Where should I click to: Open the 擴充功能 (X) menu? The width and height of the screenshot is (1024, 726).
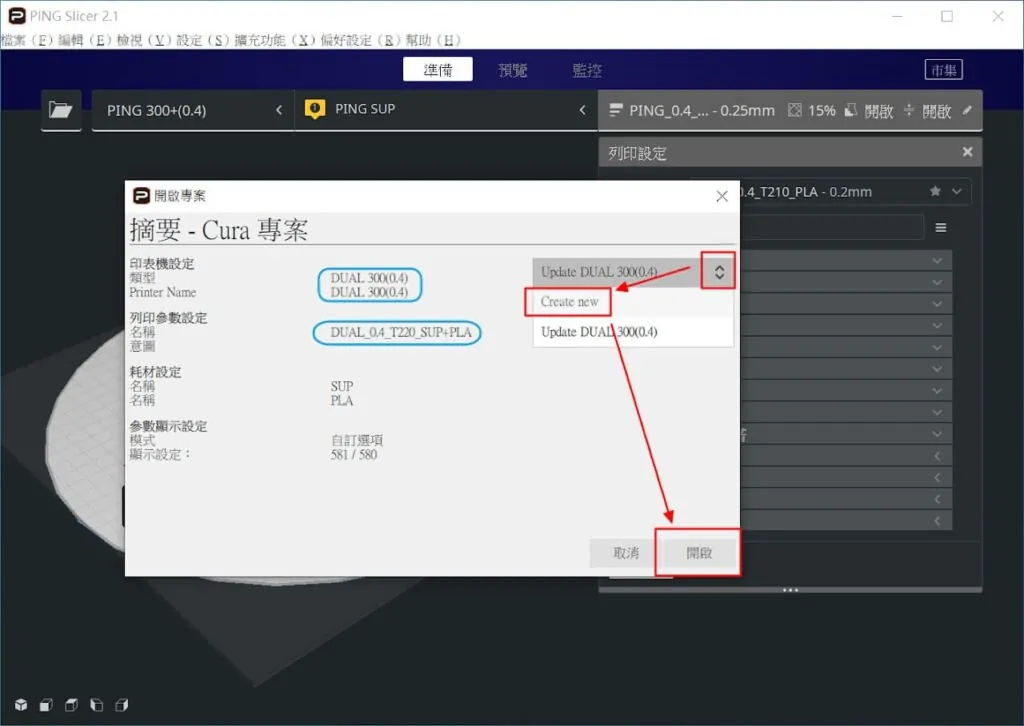(x=274, y=40)
